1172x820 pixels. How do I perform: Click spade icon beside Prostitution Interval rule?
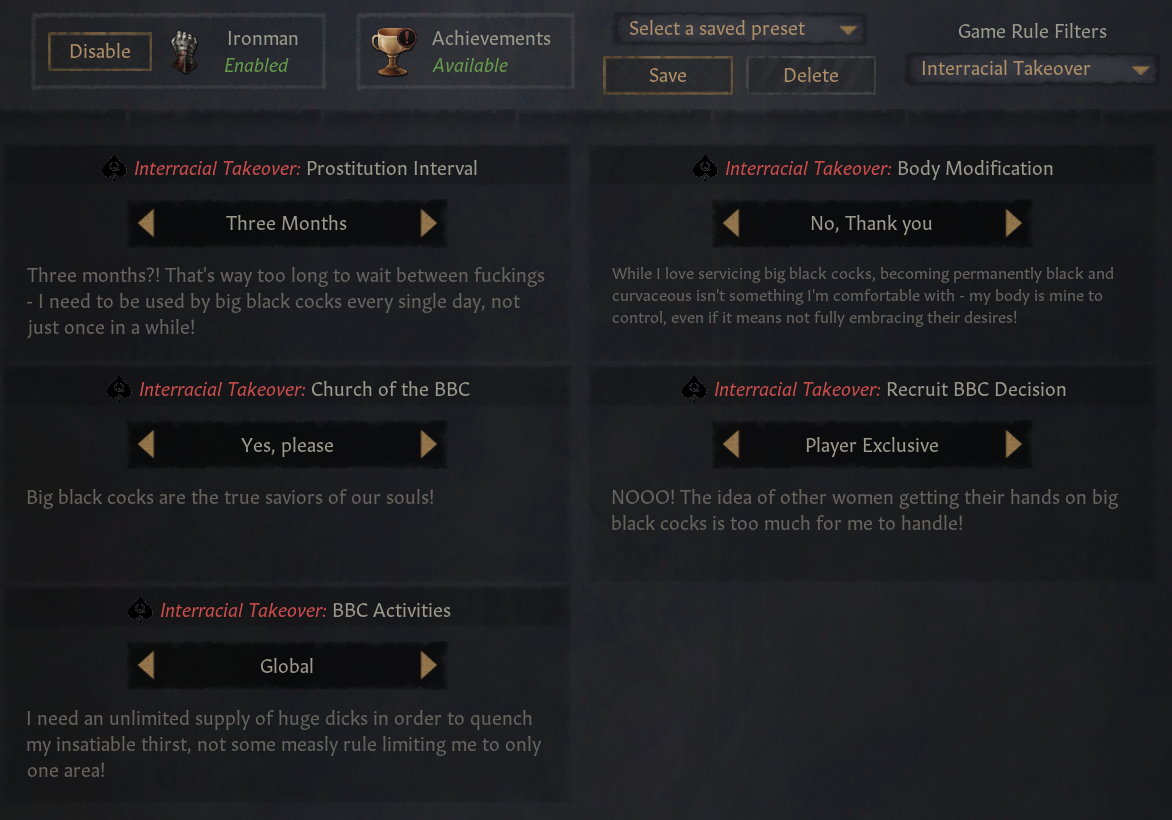point(114,167)
